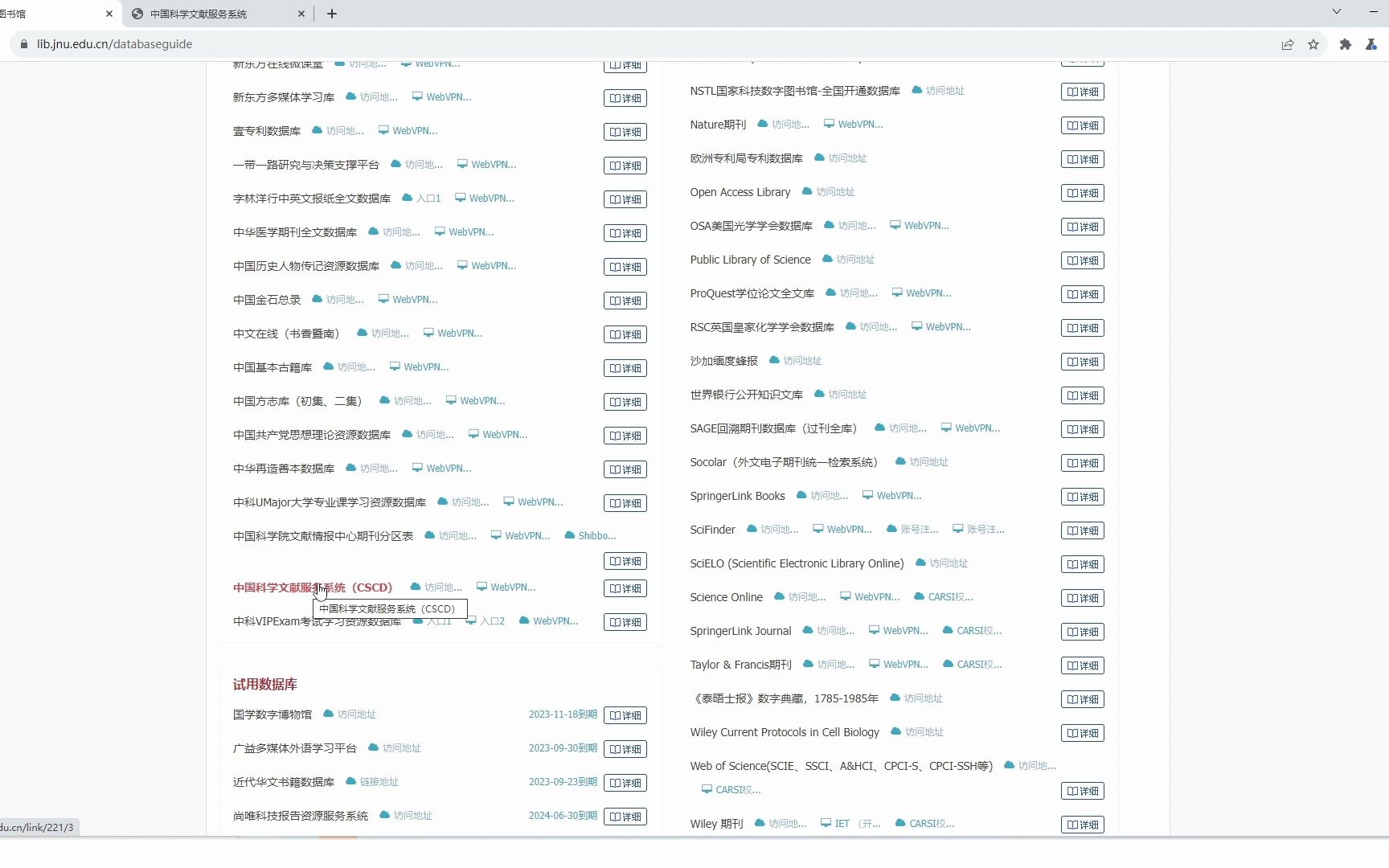The image size is (1389, 868).
Task: Click WebVPN icon for OSA美国光学学会数据库
Action: tap(920, 226)
